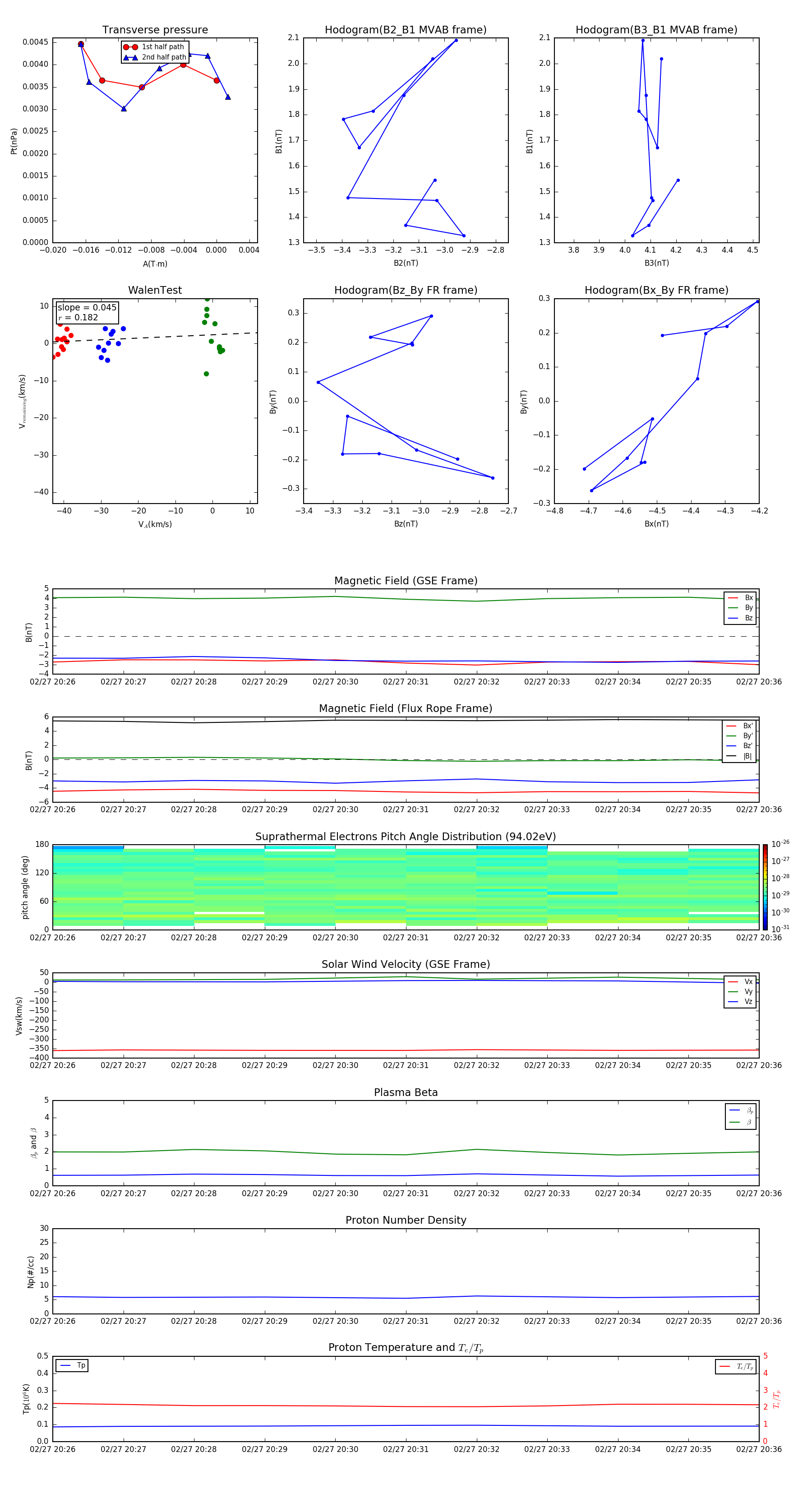Click the By legend entry in GSE plot
The image size is (812, 1489).
pos(740,607)
